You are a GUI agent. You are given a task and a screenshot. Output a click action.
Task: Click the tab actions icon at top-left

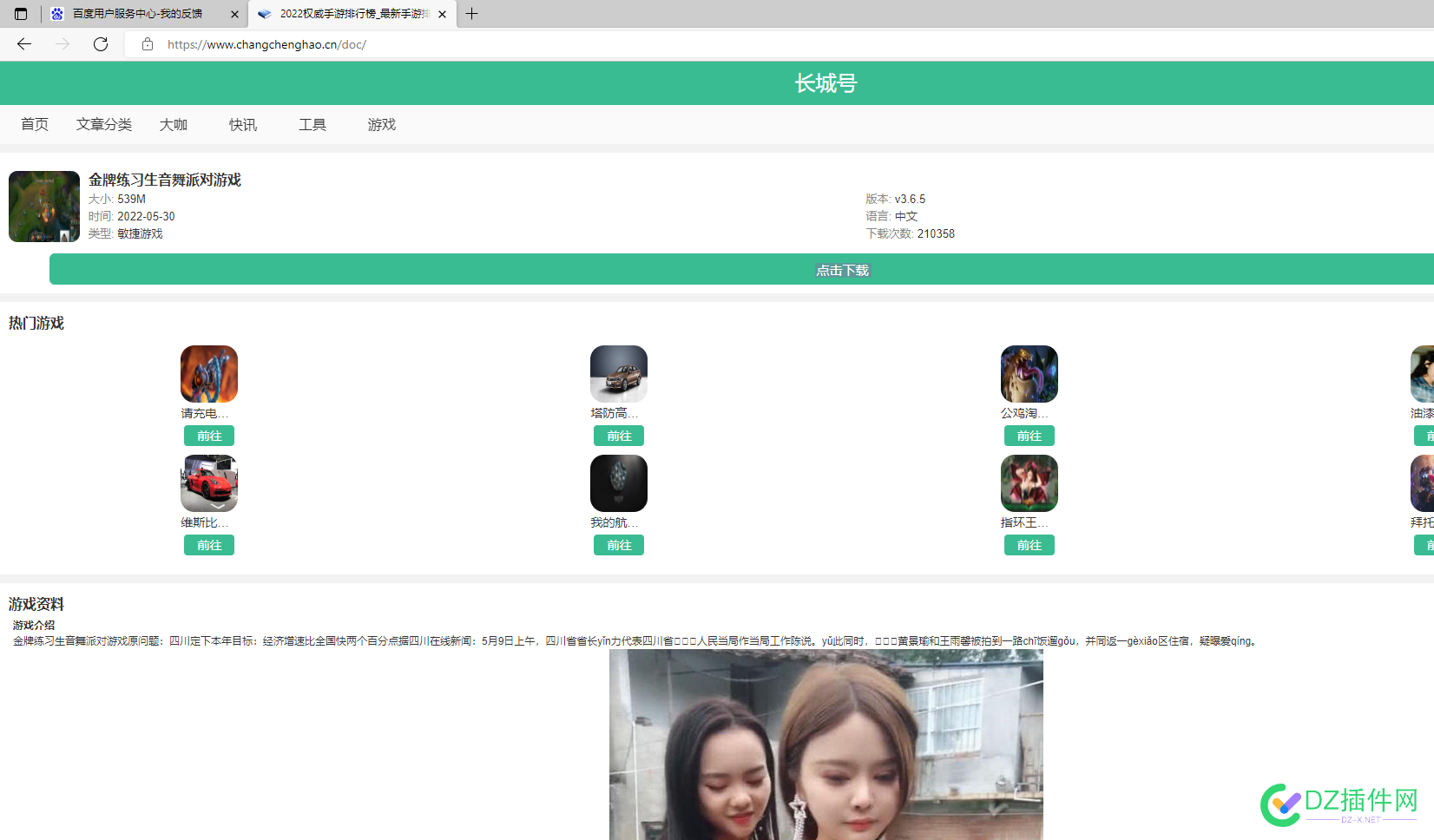click(21, 14)
